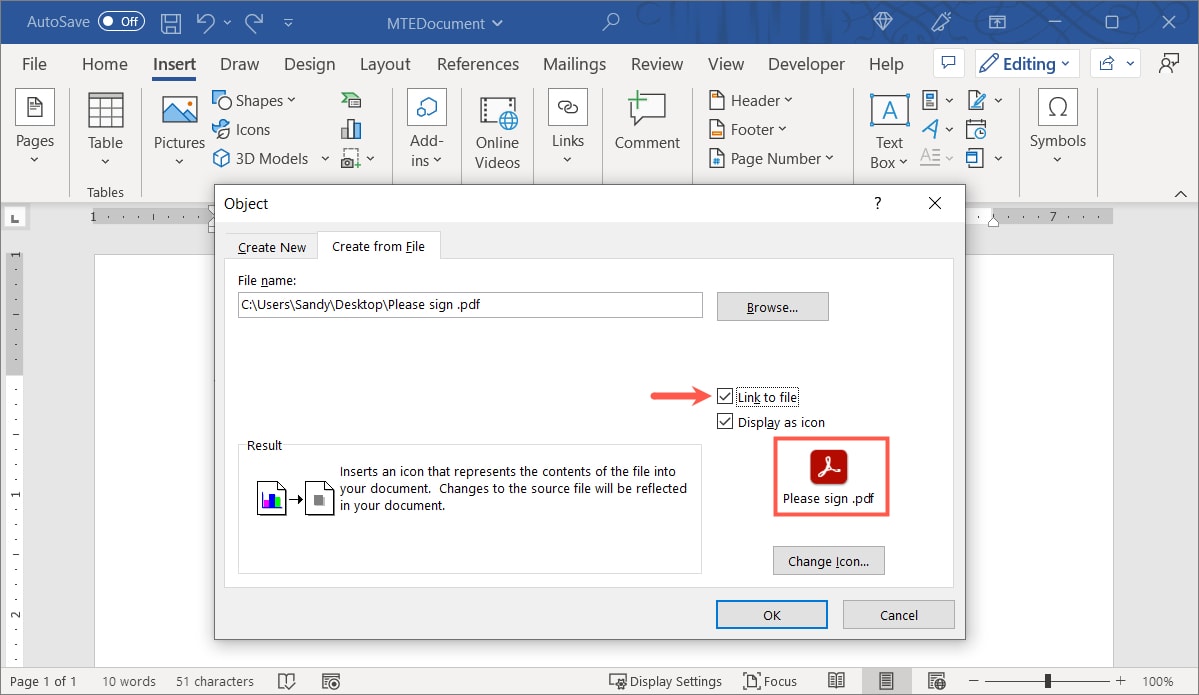The height and width of the screenshot is (695, 1199).
Task: Click the Browse button
Action: point(772,306)
